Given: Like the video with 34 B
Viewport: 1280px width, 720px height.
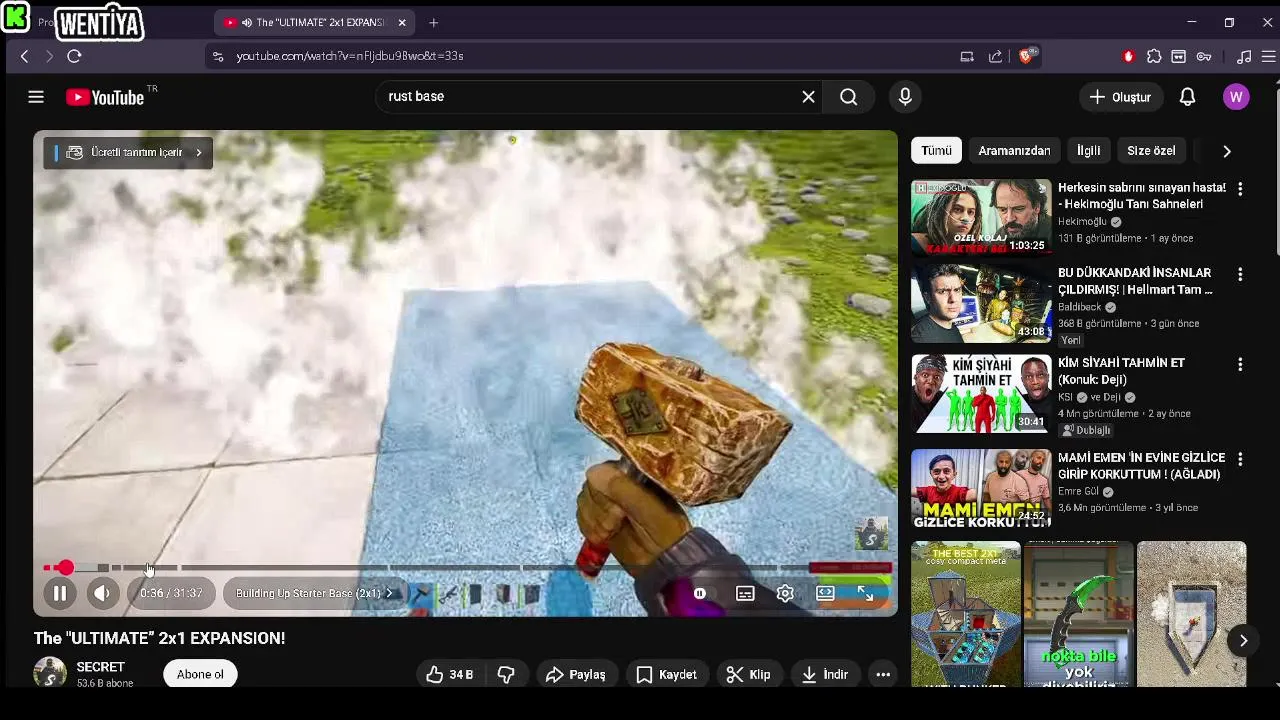Looking at the screenshot, I should (450, 675).
